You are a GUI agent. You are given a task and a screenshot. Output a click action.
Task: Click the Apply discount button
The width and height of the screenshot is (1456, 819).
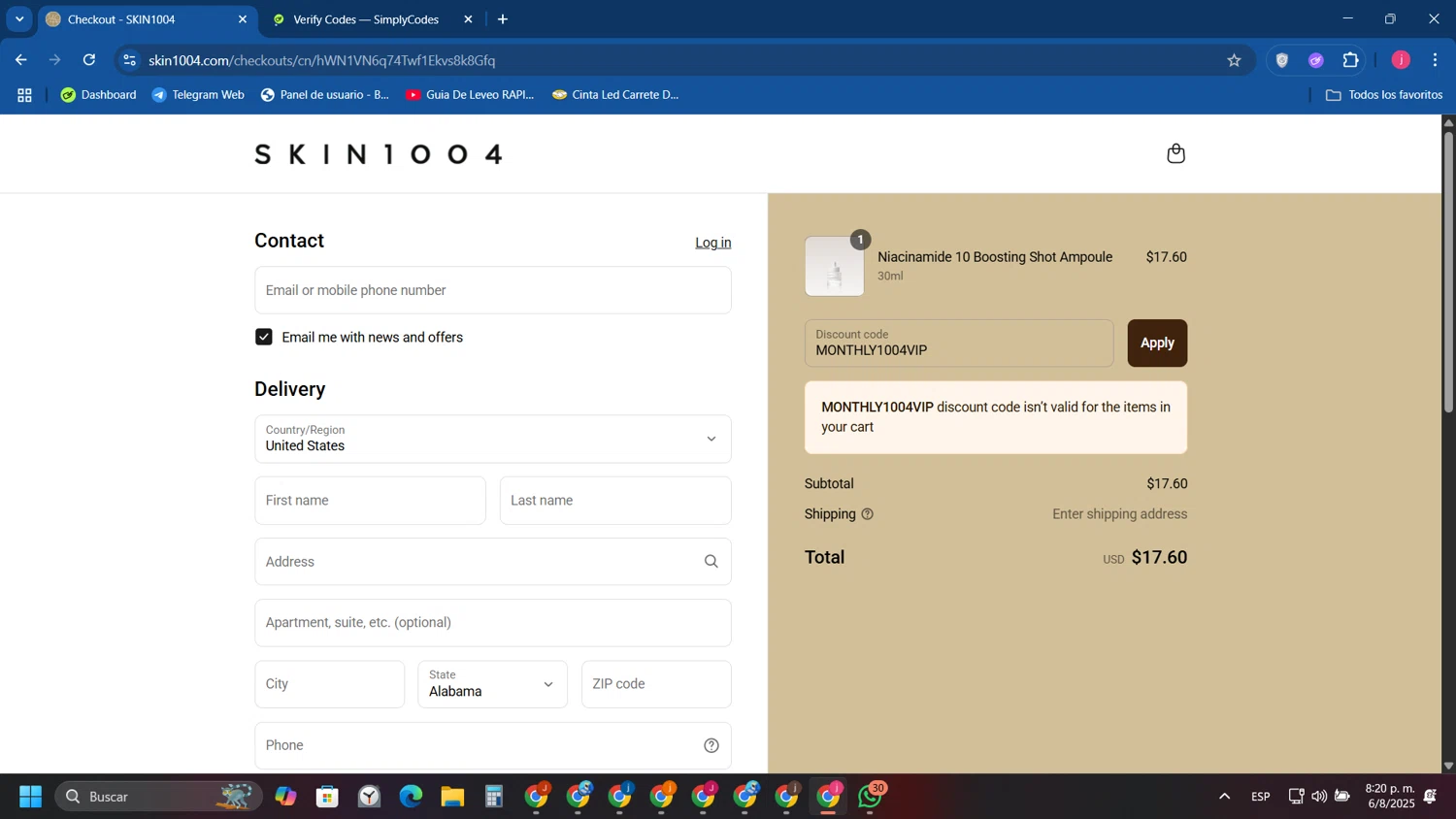[1157, 343]
